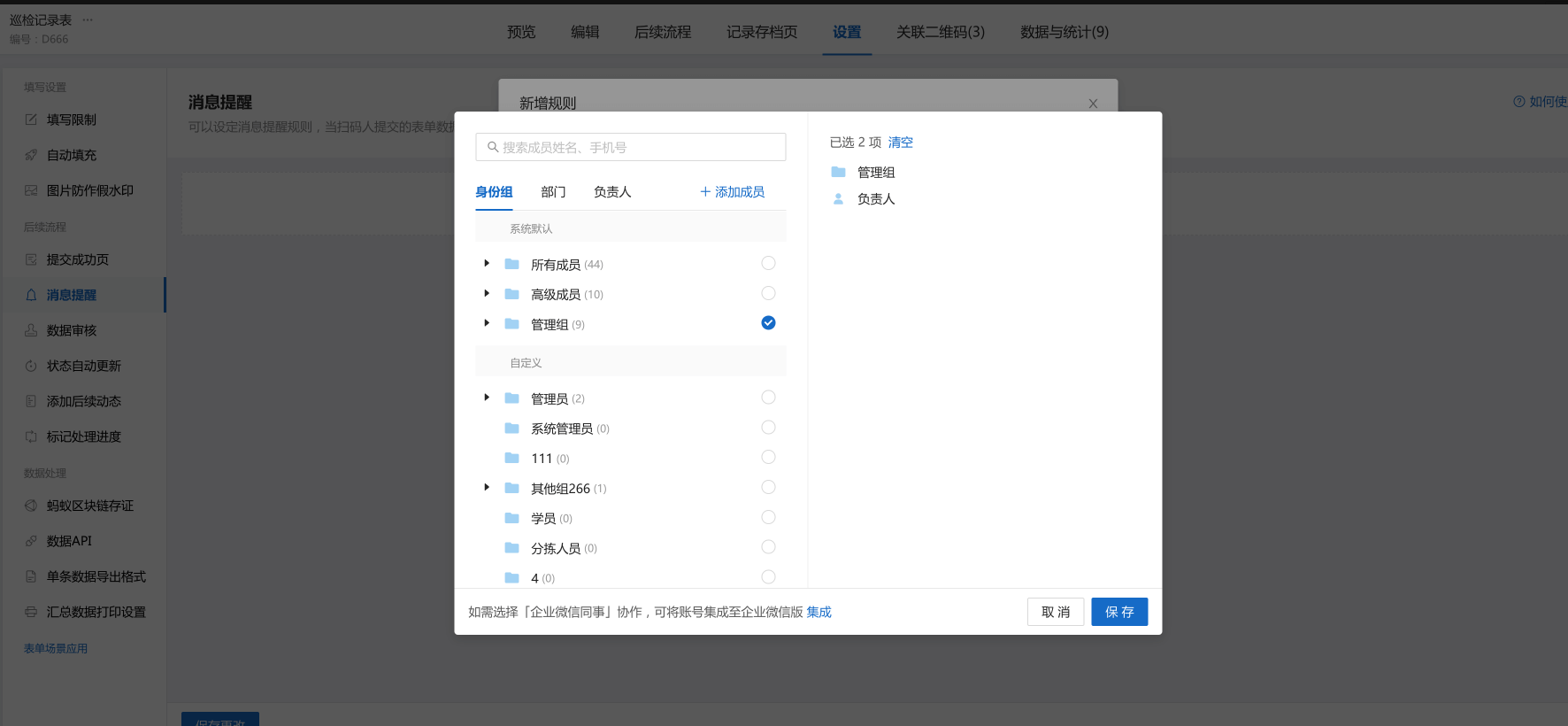
Task: Click the 填写限制 sidebar icon
Action: point(31,120)
